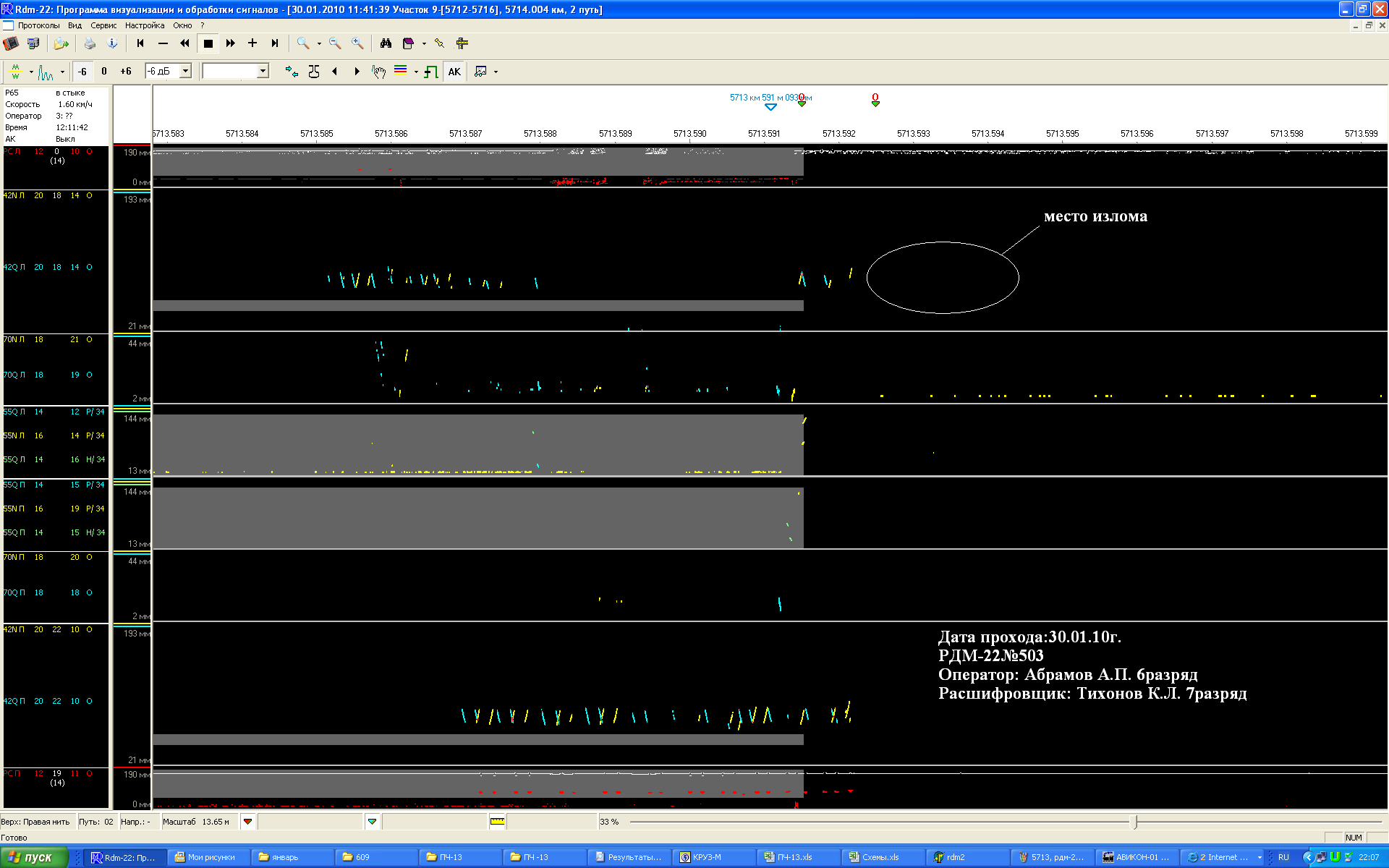Click the binoculars search icon
Image resolution: width=1389 pixels, height=868 pixels.
point(386,43)
